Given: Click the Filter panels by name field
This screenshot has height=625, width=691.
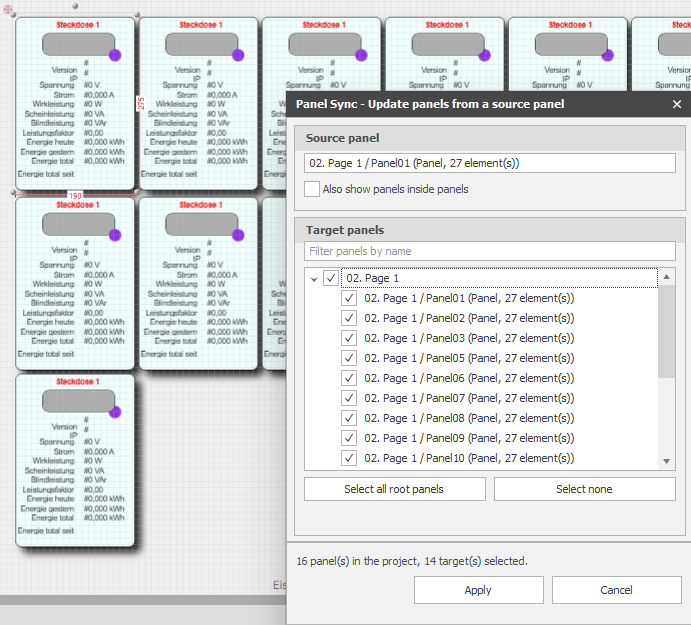Looking at the screenshot, I should pos(490,251).
